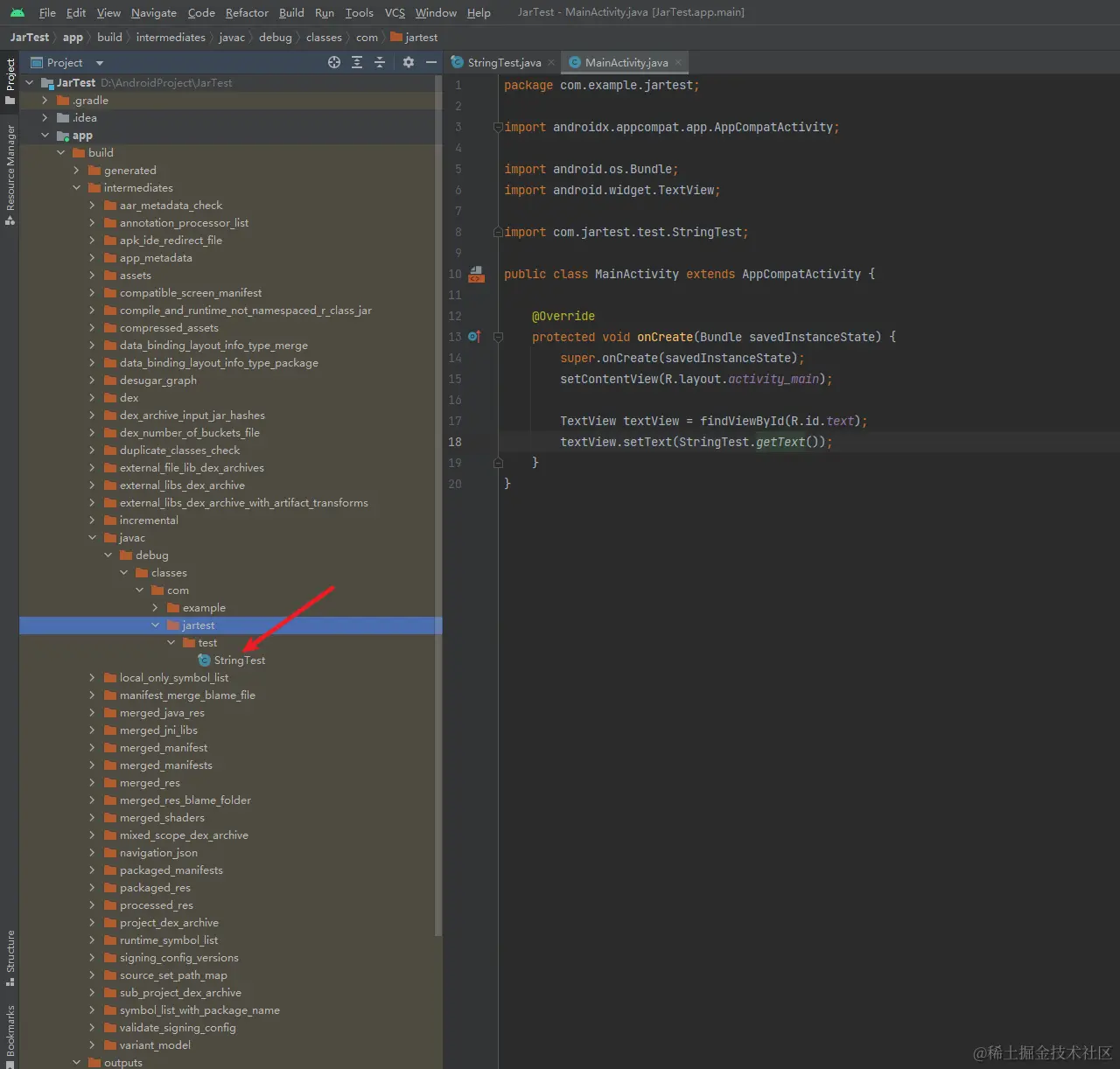Expand the merged_manifest folder

point(92,748)
